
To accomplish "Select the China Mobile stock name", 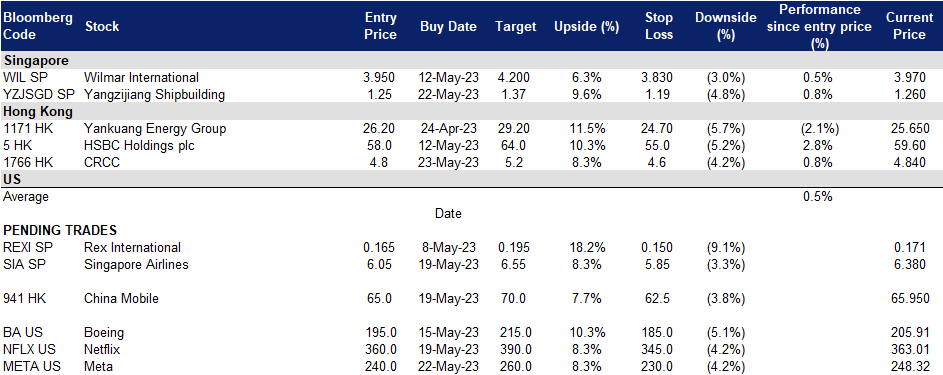I will (121, 299).
